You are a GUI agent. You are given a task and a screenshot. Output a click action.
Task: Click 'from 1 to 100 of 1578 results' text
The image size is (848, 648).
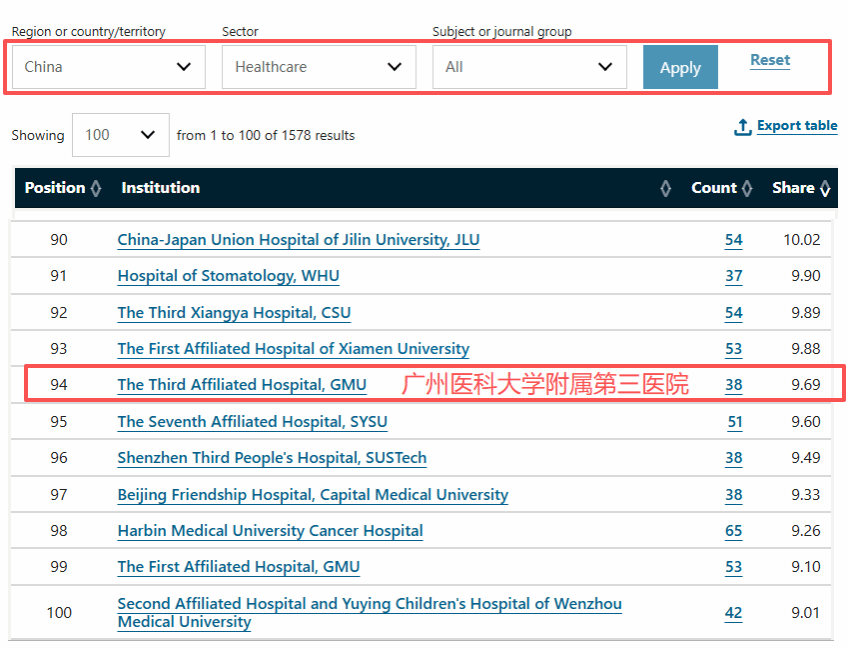(266, 135)
